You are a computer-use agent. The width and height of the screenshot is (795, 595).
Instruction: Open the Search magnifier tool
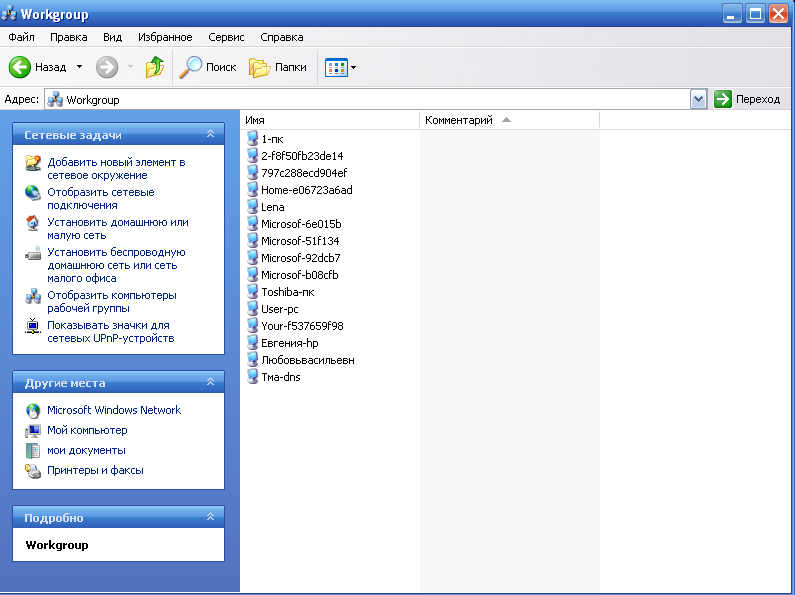[190, 67]
